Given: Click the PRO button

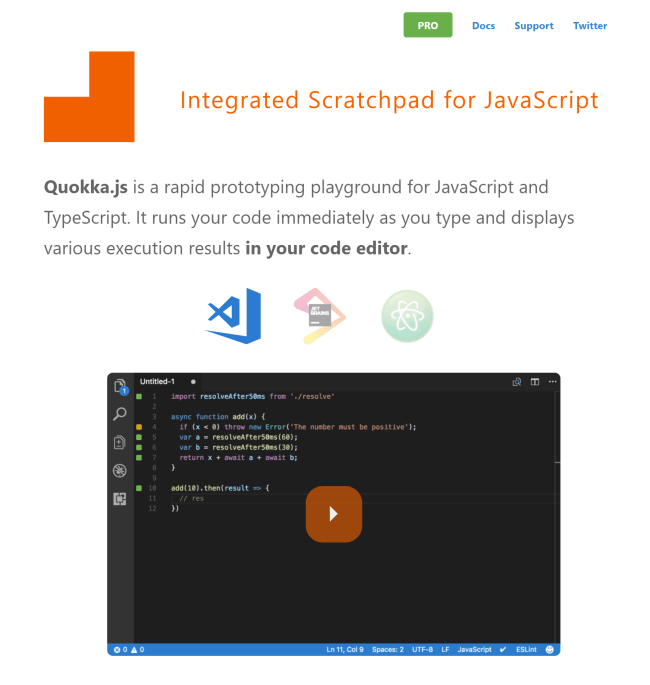Looking at the screenshot, I should (428, 25).
